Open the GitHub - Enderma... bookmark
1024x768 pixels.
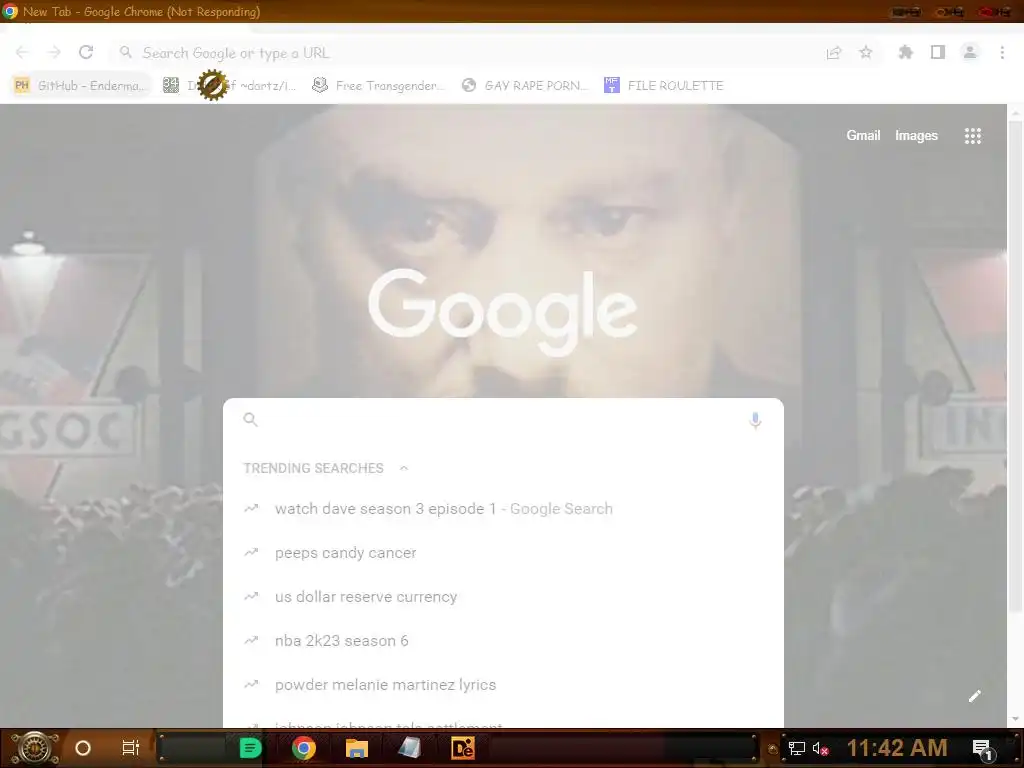[x=80, y=86]
